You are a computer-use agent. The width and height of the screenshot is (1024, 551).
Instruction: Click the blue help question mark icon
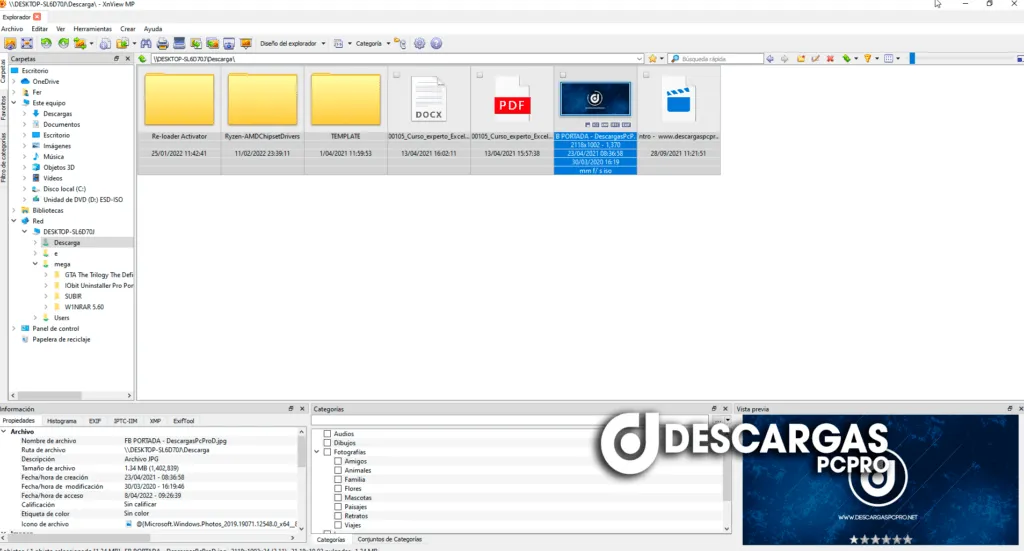pyautogui.click(x=436, y=44)
